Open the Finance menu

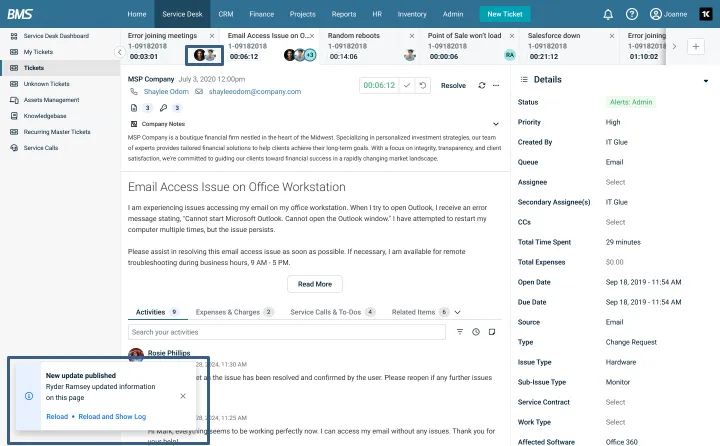tap(263, 14)
